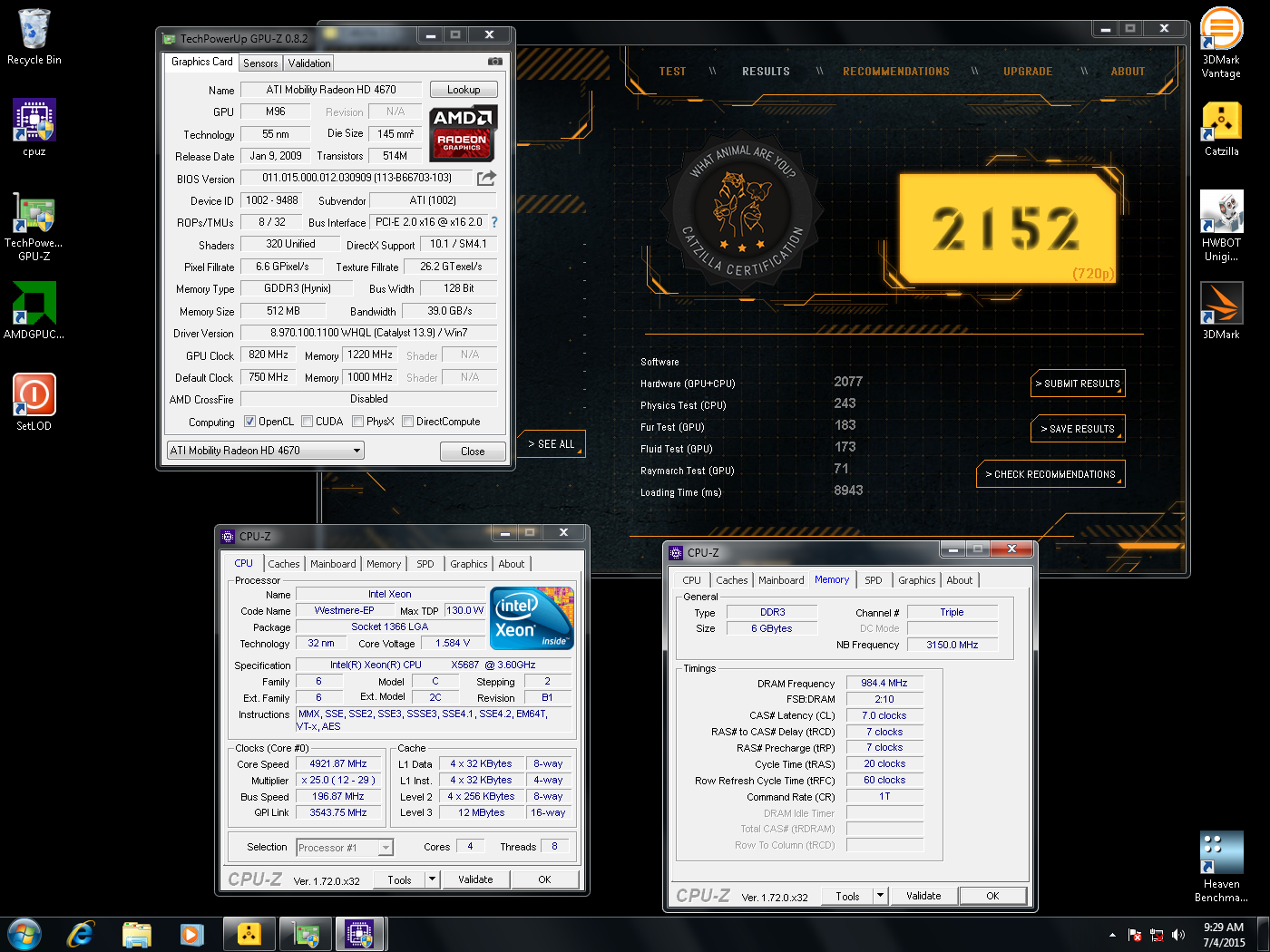The height and width of the screenshot is (952, 1270).
Task: Click the GPU Name field in GPU-Z
Action: (x=331, y=90)
